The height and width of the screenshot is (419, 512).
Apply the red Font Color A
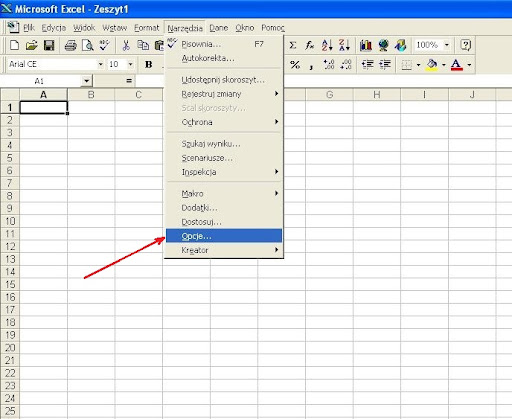coord(457,64)
